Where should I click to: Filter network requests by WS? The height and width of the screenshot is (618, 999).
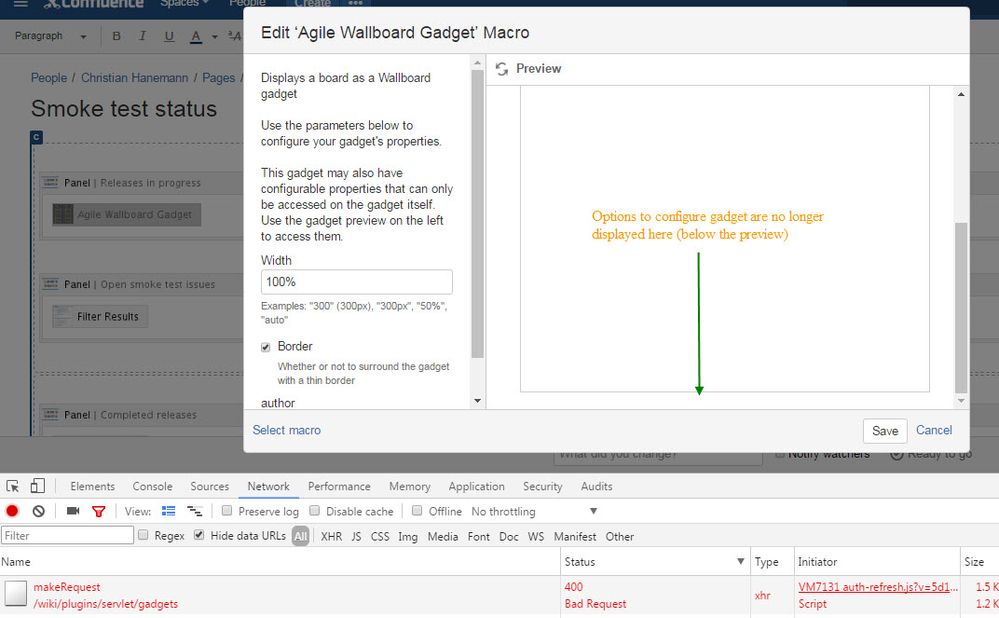(x=536, y=536)
